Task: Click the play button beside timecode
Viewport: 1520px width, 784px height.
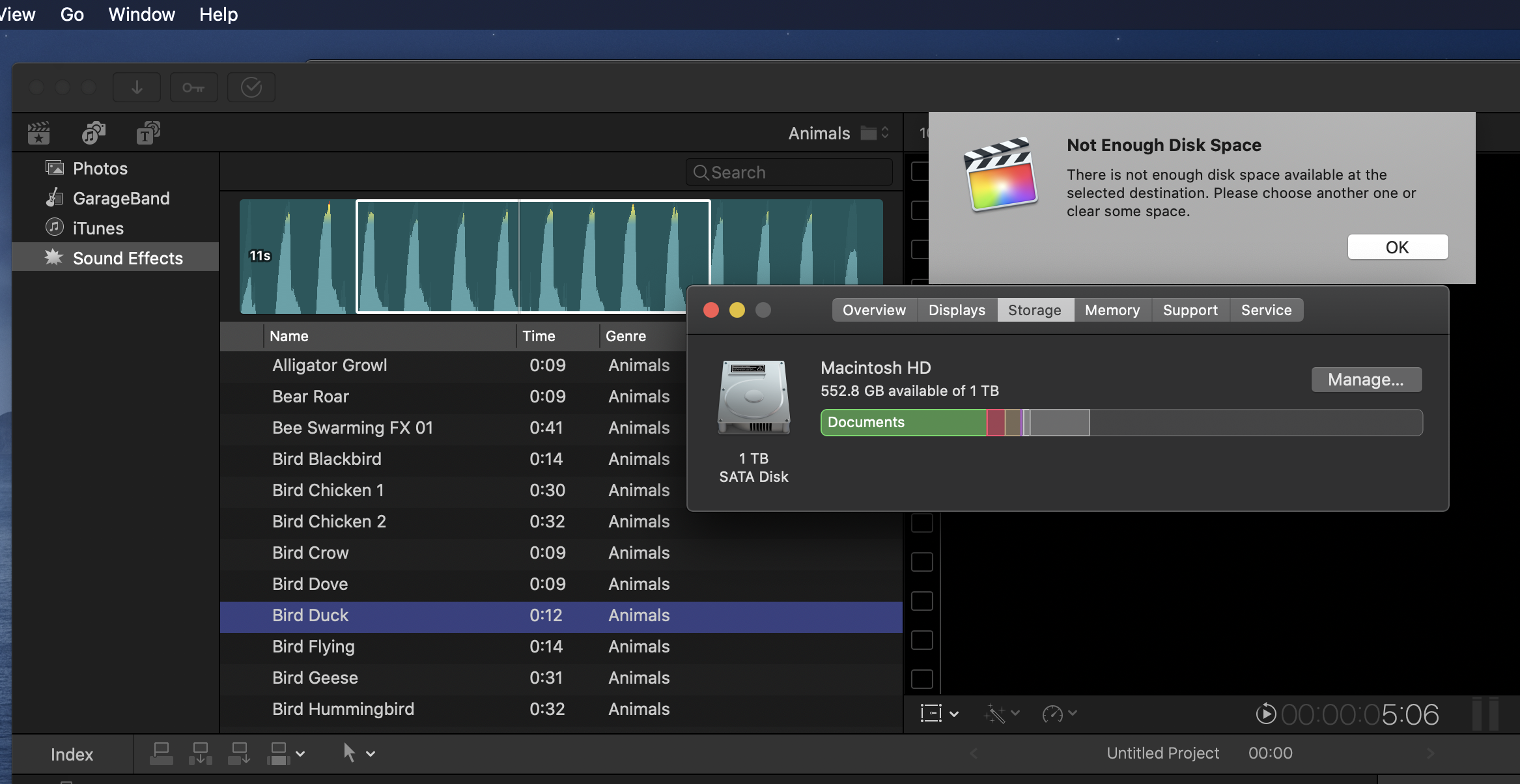Action: coord(1265,714)
